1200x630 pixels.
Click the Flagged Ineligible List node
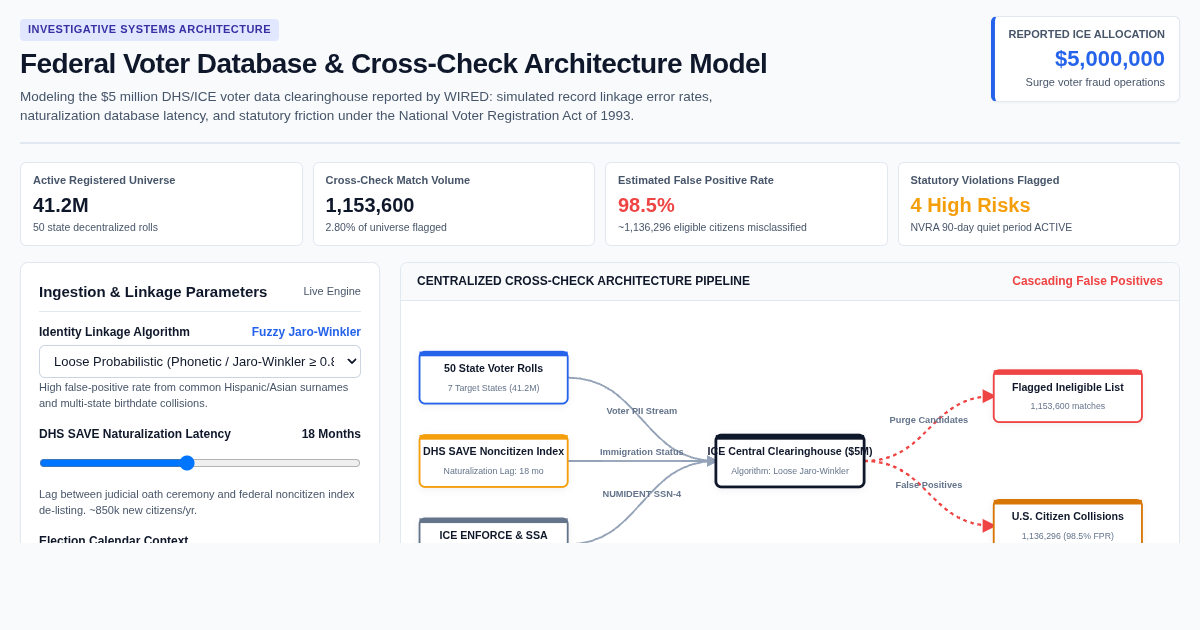[1068, 396]
